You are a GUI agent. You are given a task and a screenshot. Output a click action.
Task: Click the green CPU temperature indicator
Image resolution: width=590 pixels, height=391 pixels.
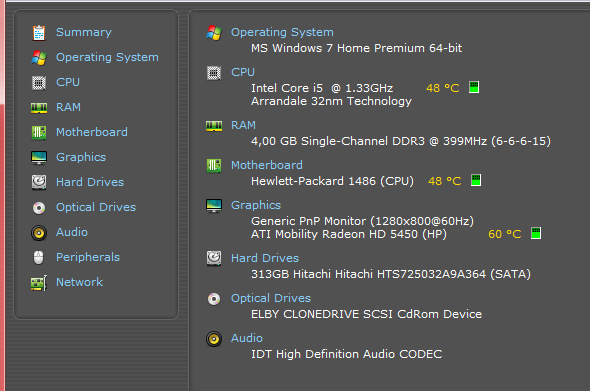click(474, 87)
